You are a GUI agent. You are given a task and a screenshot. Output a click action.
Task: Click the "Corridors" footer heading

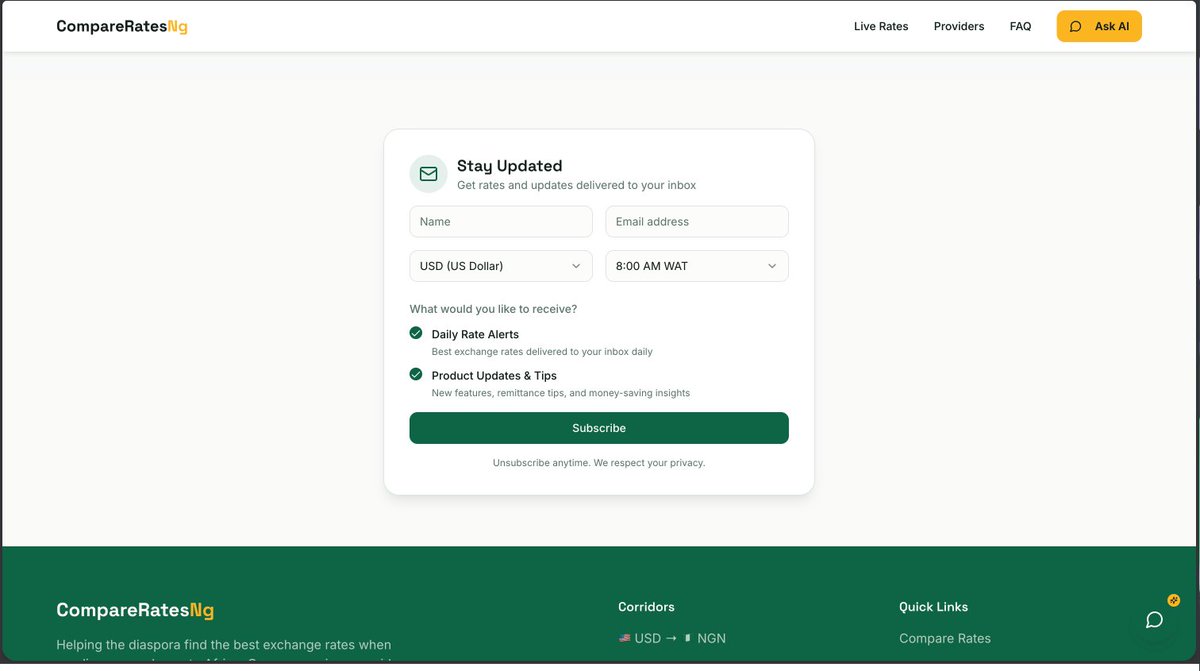pos(646,607)
